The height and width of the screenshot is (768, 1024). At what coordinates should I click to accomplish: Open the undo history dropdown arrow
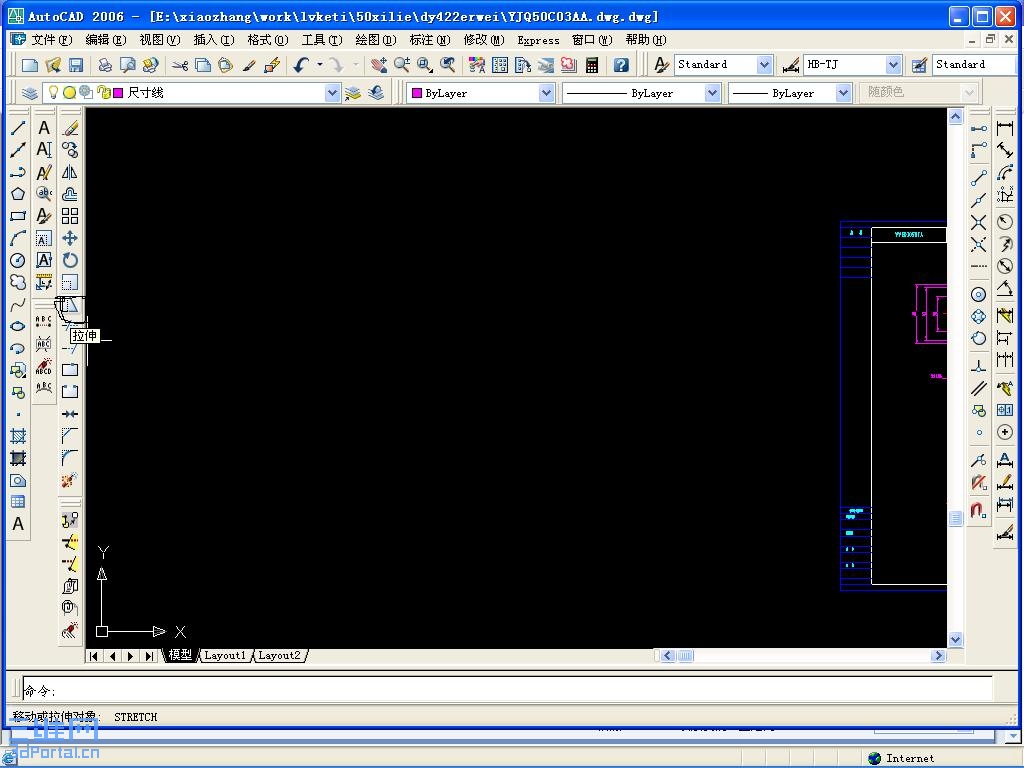coord(319,65)
